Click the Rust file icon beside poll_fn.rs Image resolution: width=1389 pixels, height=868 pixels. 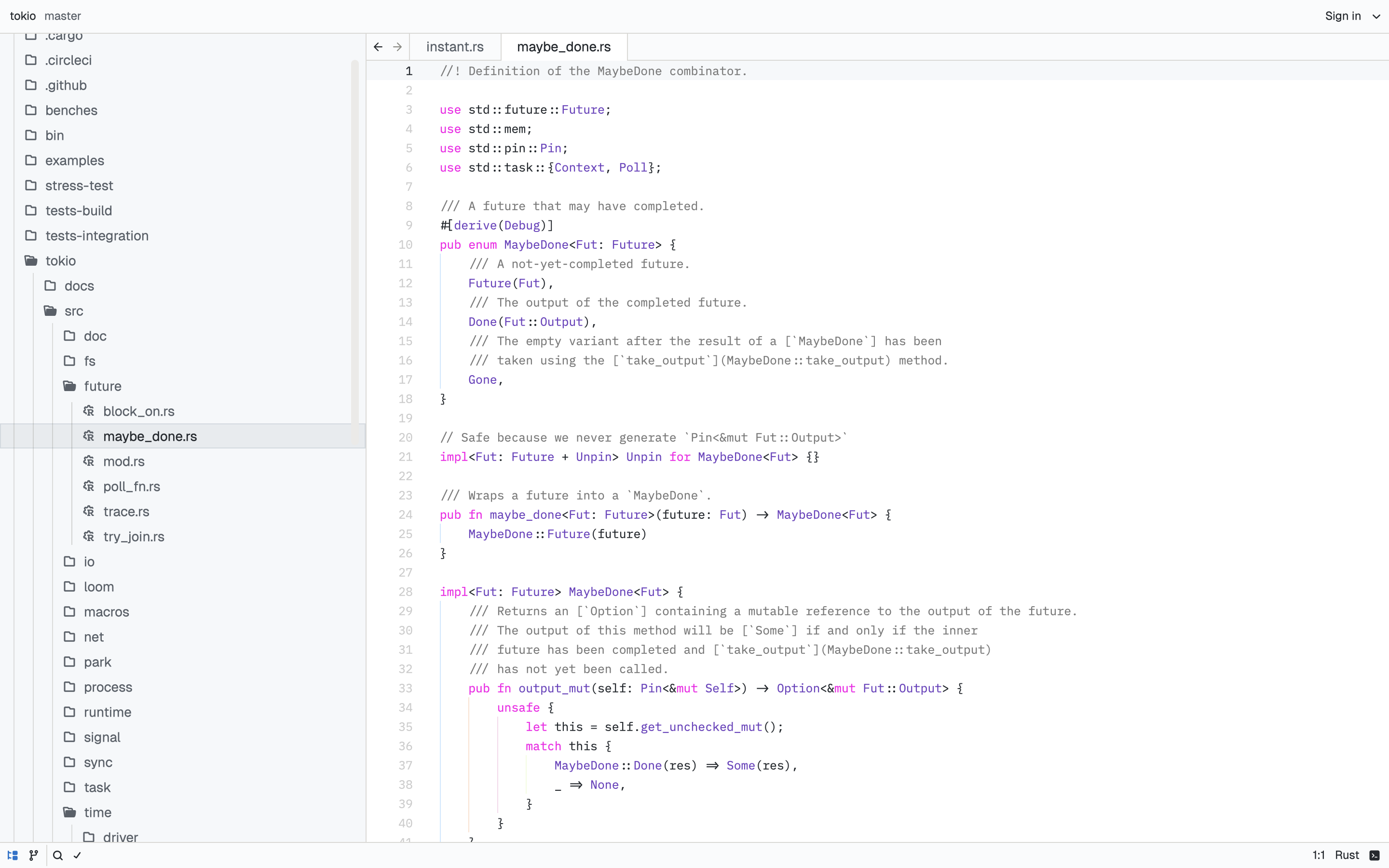tap(88, 486)
